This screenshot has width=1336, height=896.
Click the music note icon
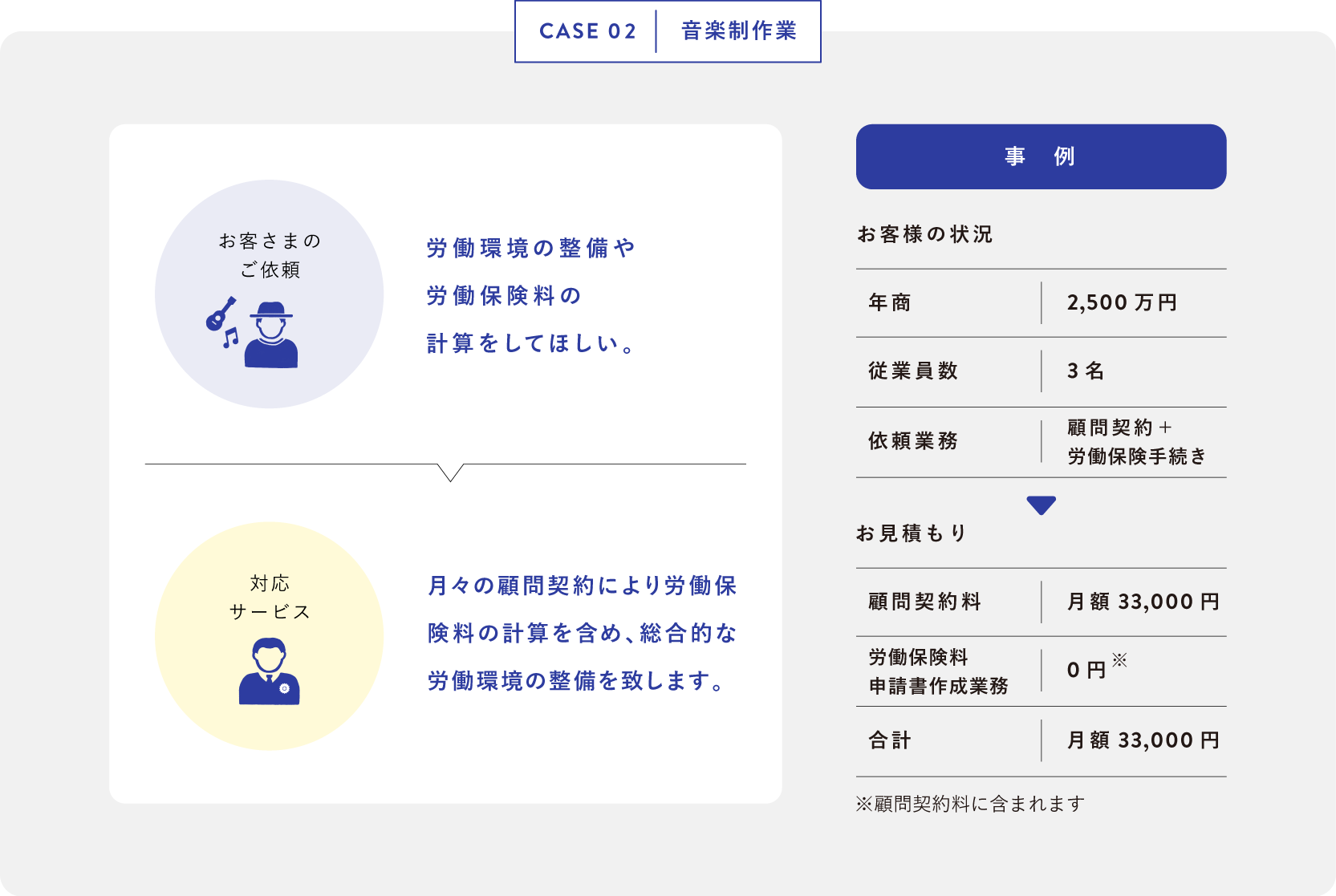(231, 338)
